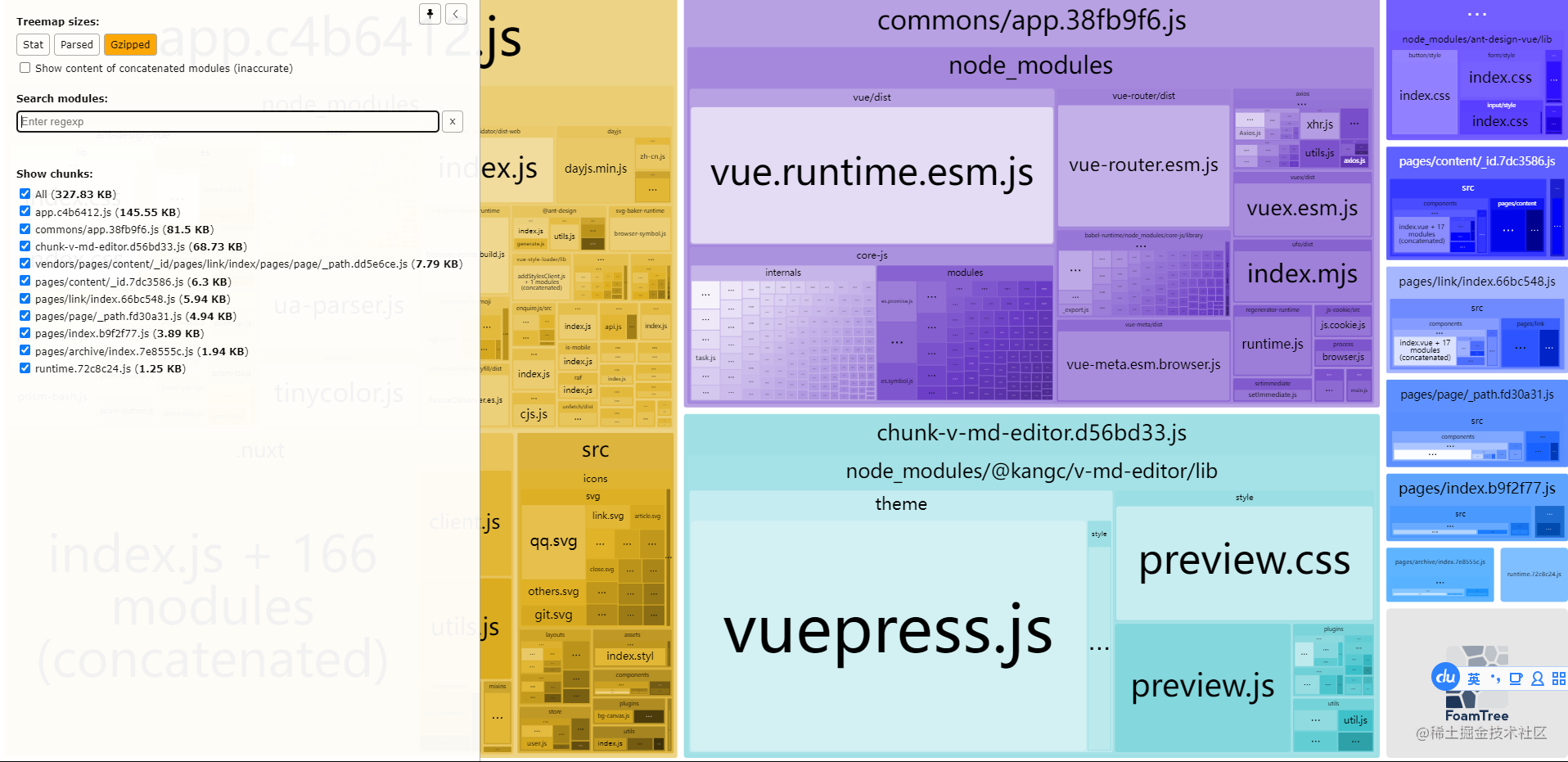Collapse the sidebar with the chevron button

pyautogui.click(x=456, y=13)
